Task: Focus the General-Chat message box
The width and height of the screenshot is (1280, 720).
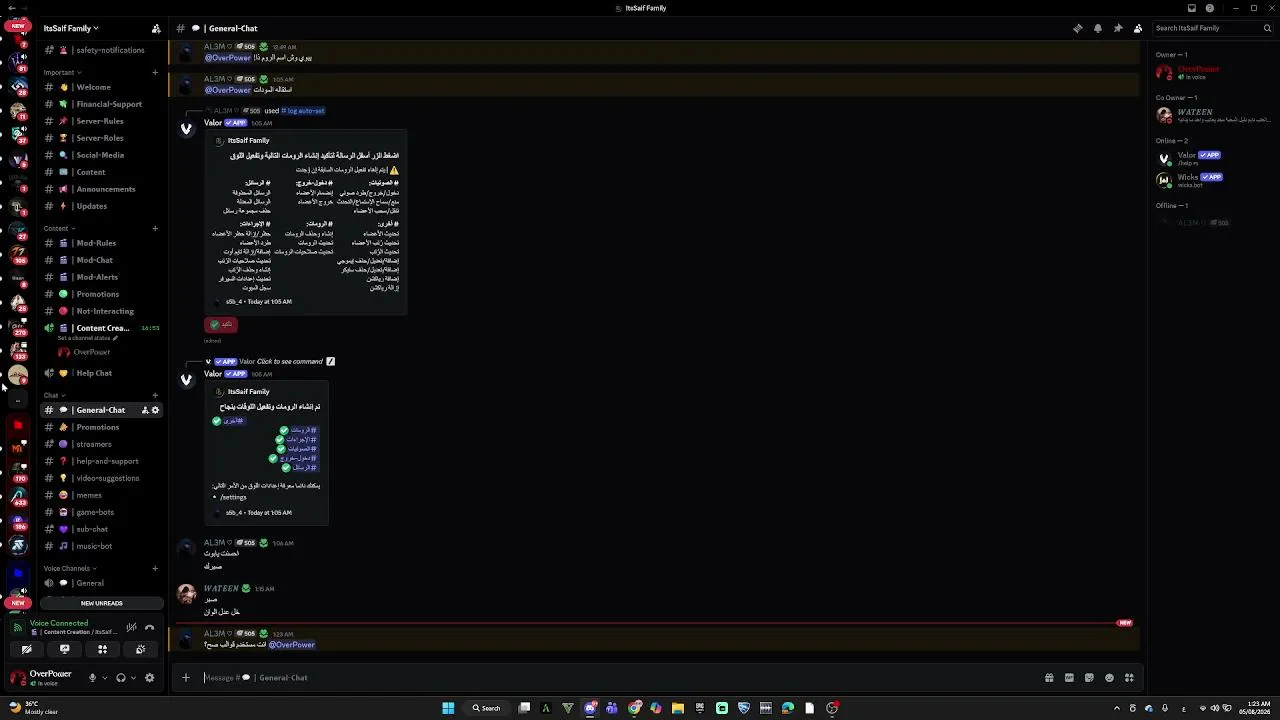Action: pyautogui.click(x=617, y=677)
